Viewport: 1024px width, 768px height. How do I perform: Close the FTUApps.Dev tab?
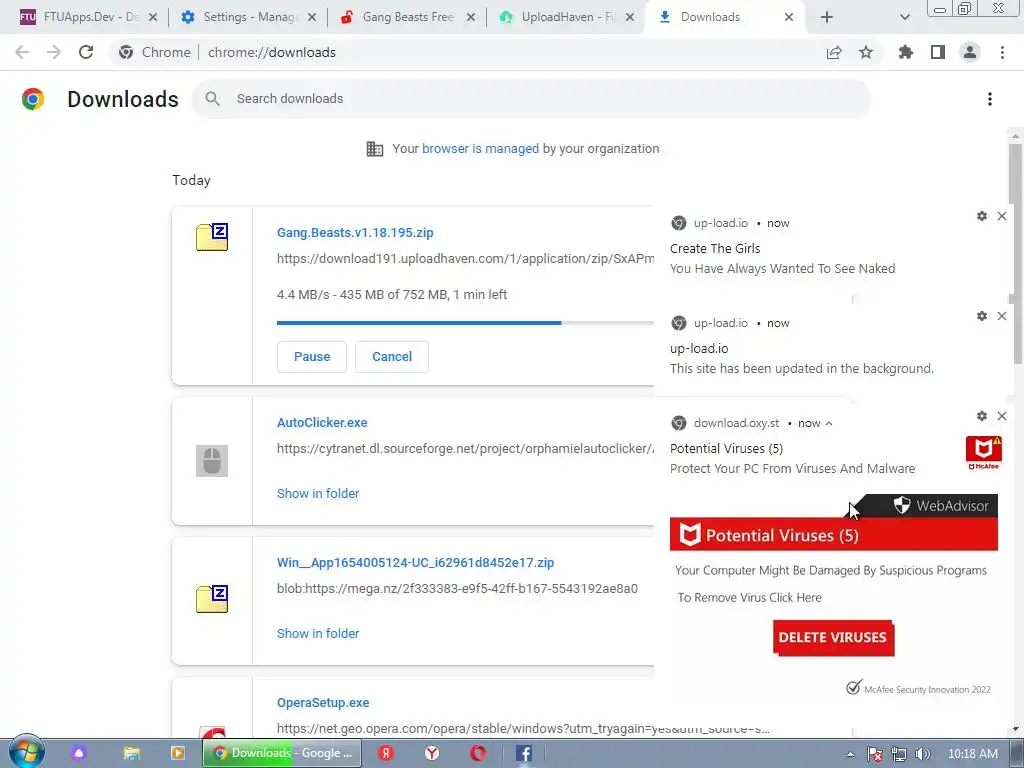coord(153,18)
